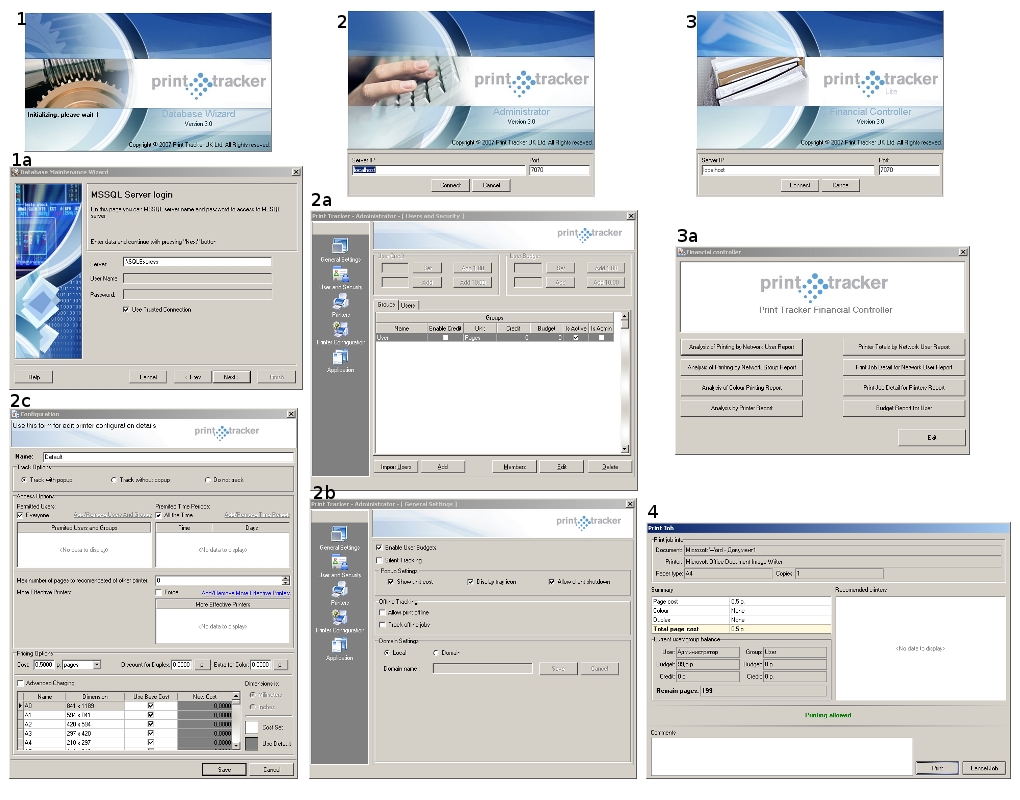The image size is (1020, 800).
Task: Open General Settings icon in Users and Security window
Action: (340, 245)
